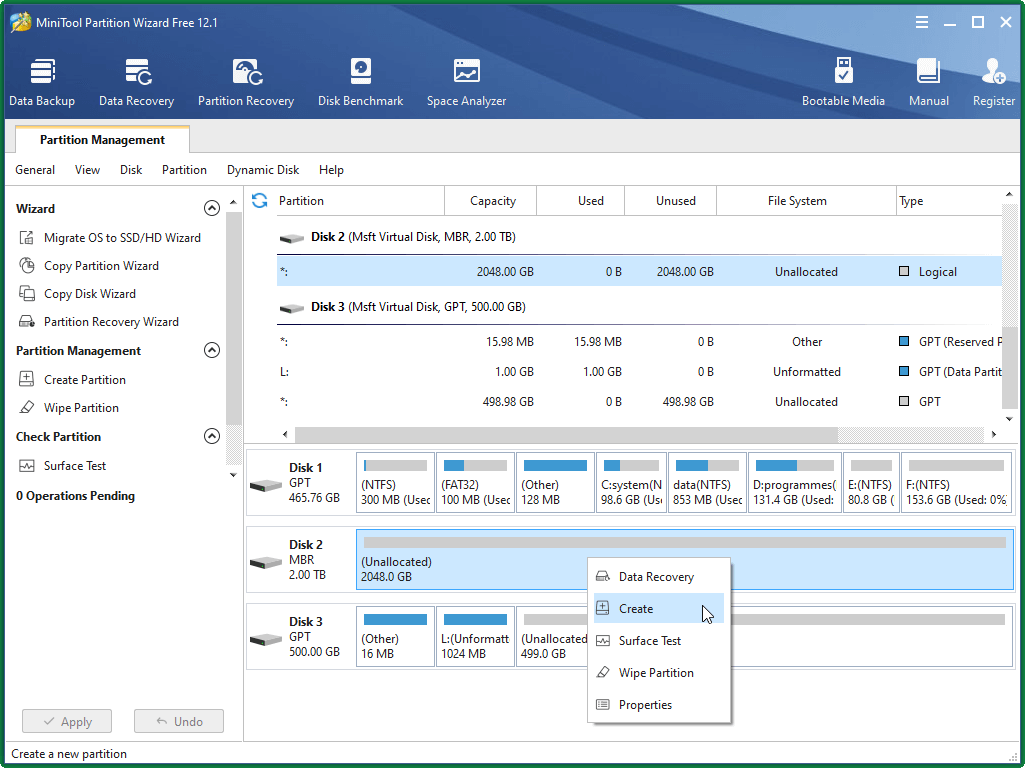Choose Create from the context menu

tap(637, 608)
